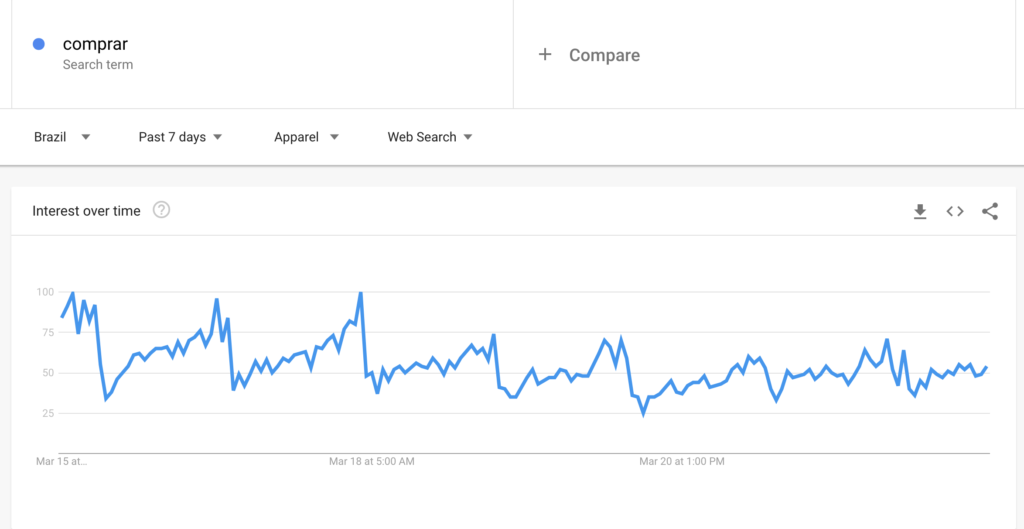This screenshot has width=1024, height=529.
Task: Open the Brazil region dropdown
Action: pos(62,137)
